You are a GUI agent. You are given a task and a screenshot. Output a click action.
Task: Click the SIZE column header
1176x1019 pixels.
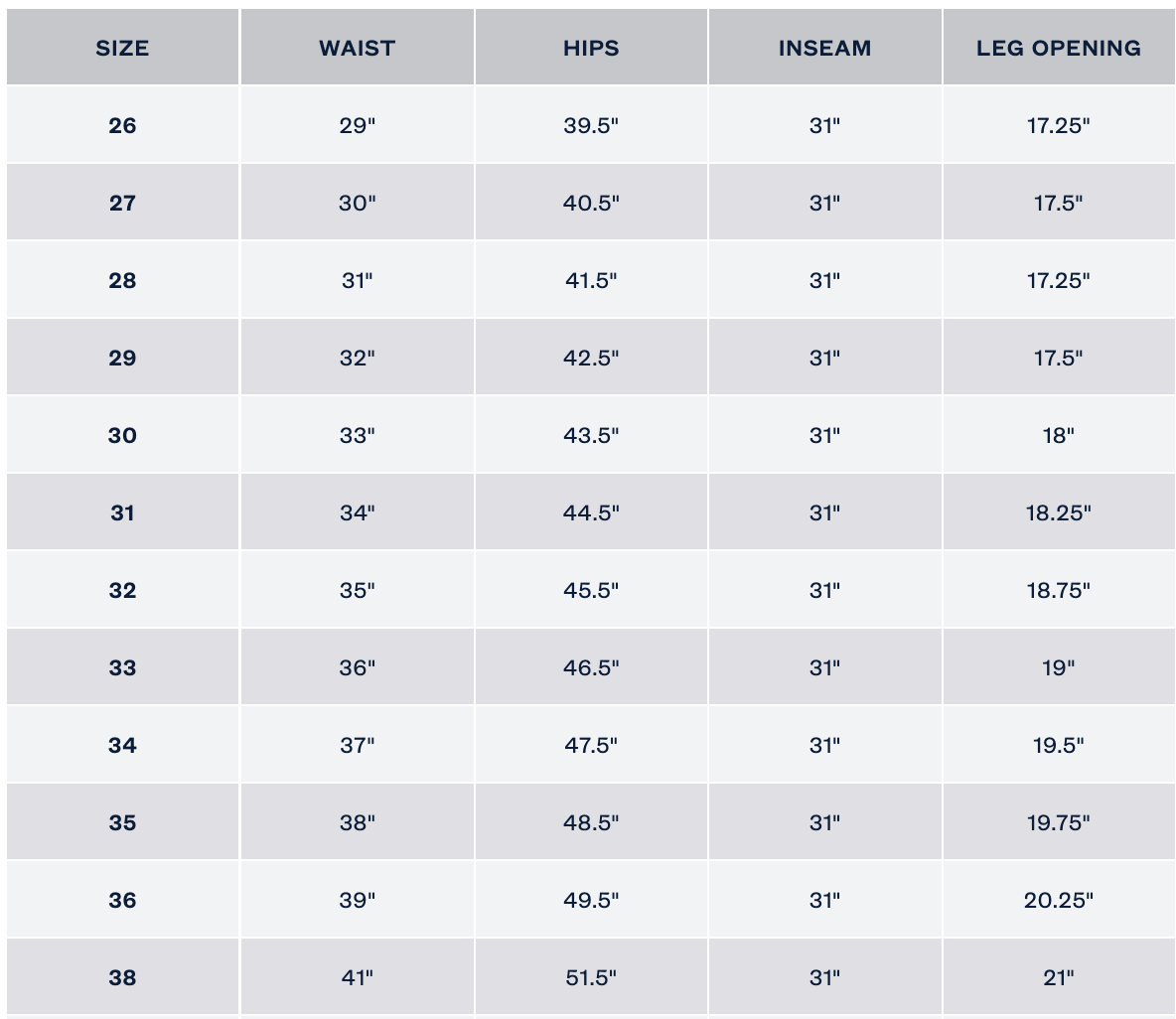(x=122, y=48)
